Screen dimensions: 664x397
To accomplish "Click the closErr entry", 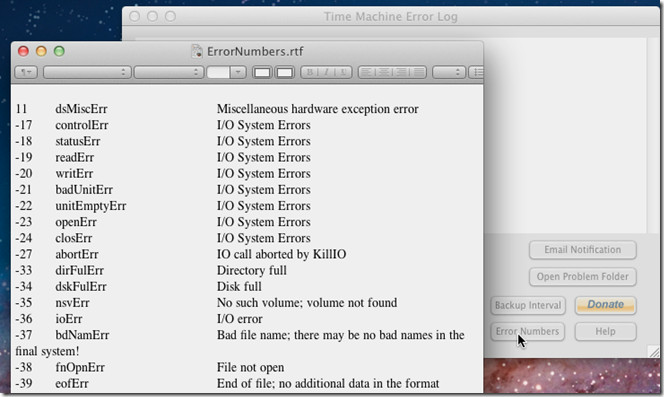I will pos(74,238).
